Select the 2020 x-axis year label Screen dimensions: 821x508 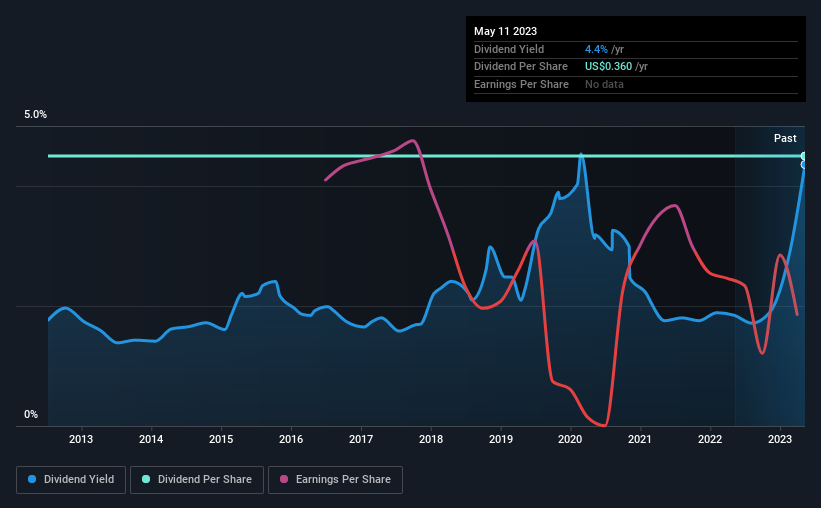click(570, 439)
